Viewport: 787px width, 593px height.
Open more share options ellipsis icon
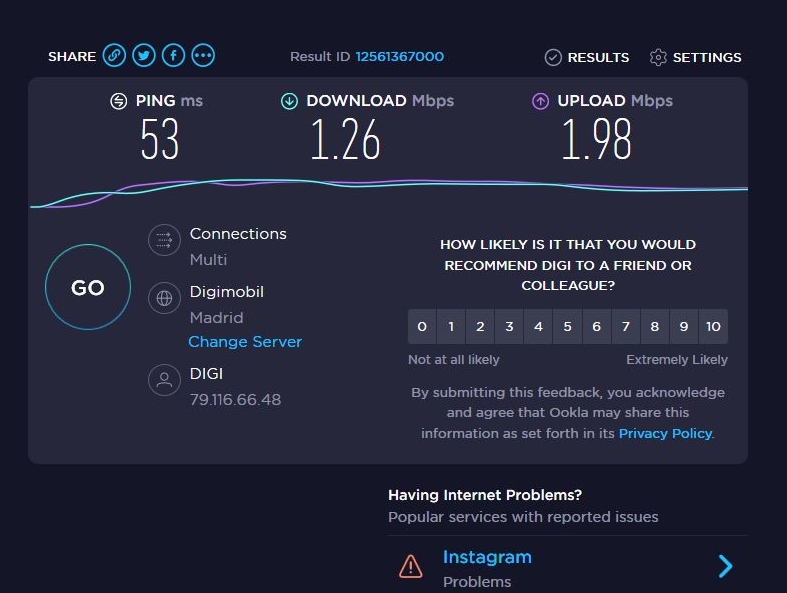pyautogui.click(x=203, y=56)
